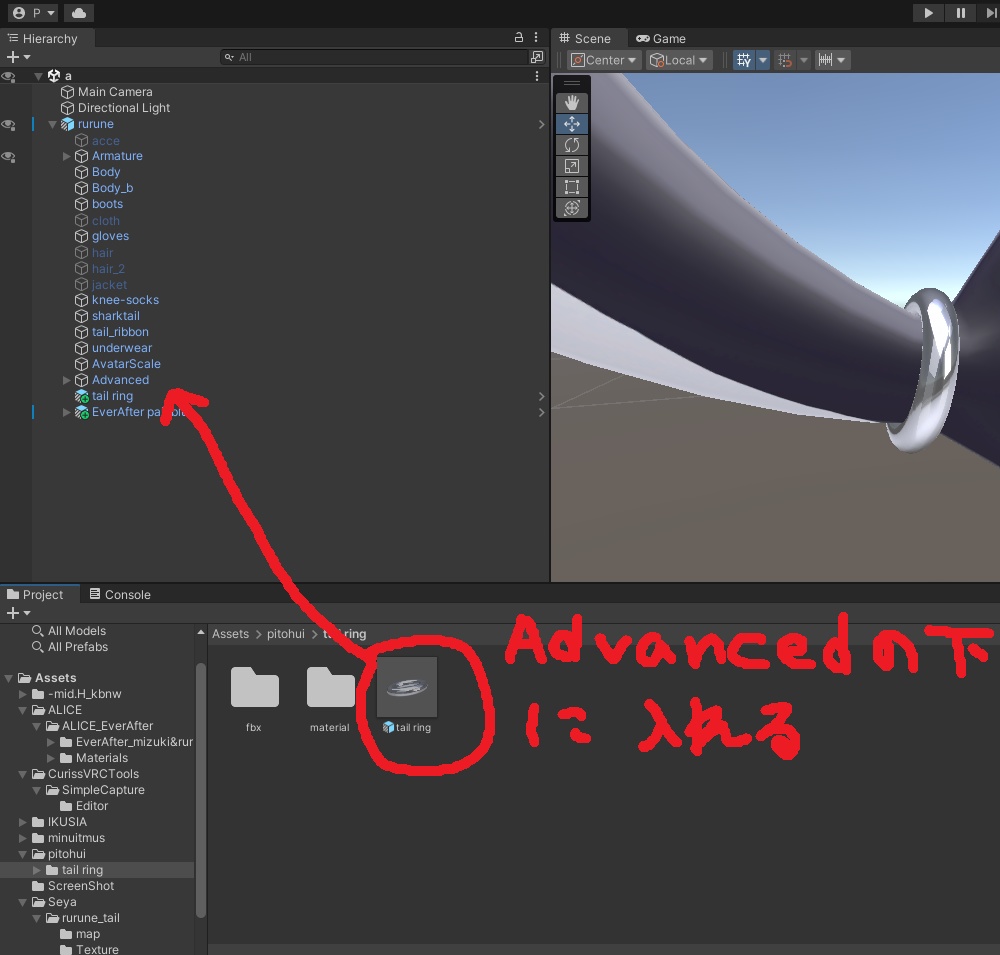The height and width of the screenshot is (955, 1000).
Task: Click the Step frame button
Action: (x=990, y=13)
